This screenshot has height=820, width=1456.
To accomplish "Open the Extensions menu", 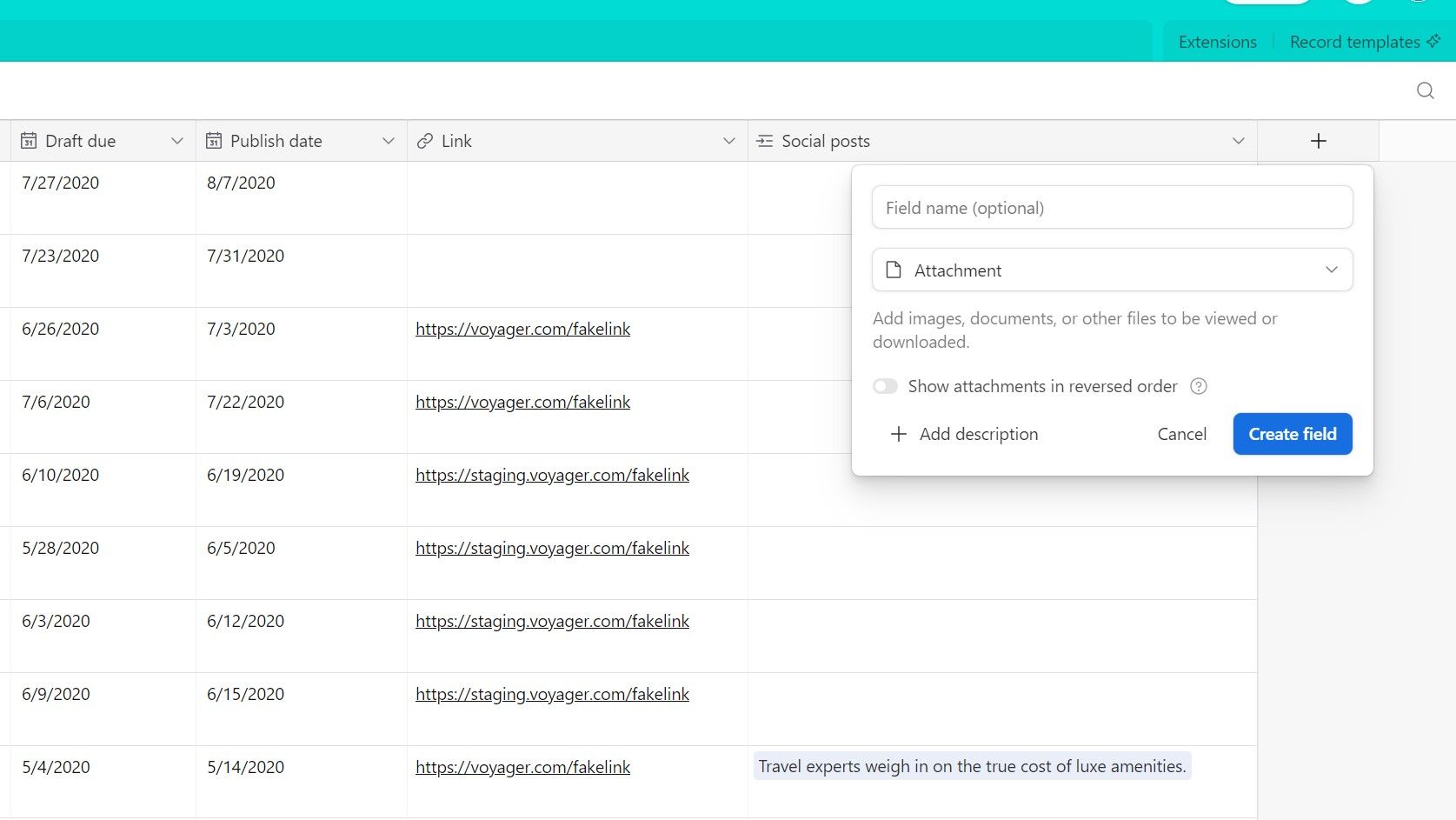I will (x=1216, y=41).
